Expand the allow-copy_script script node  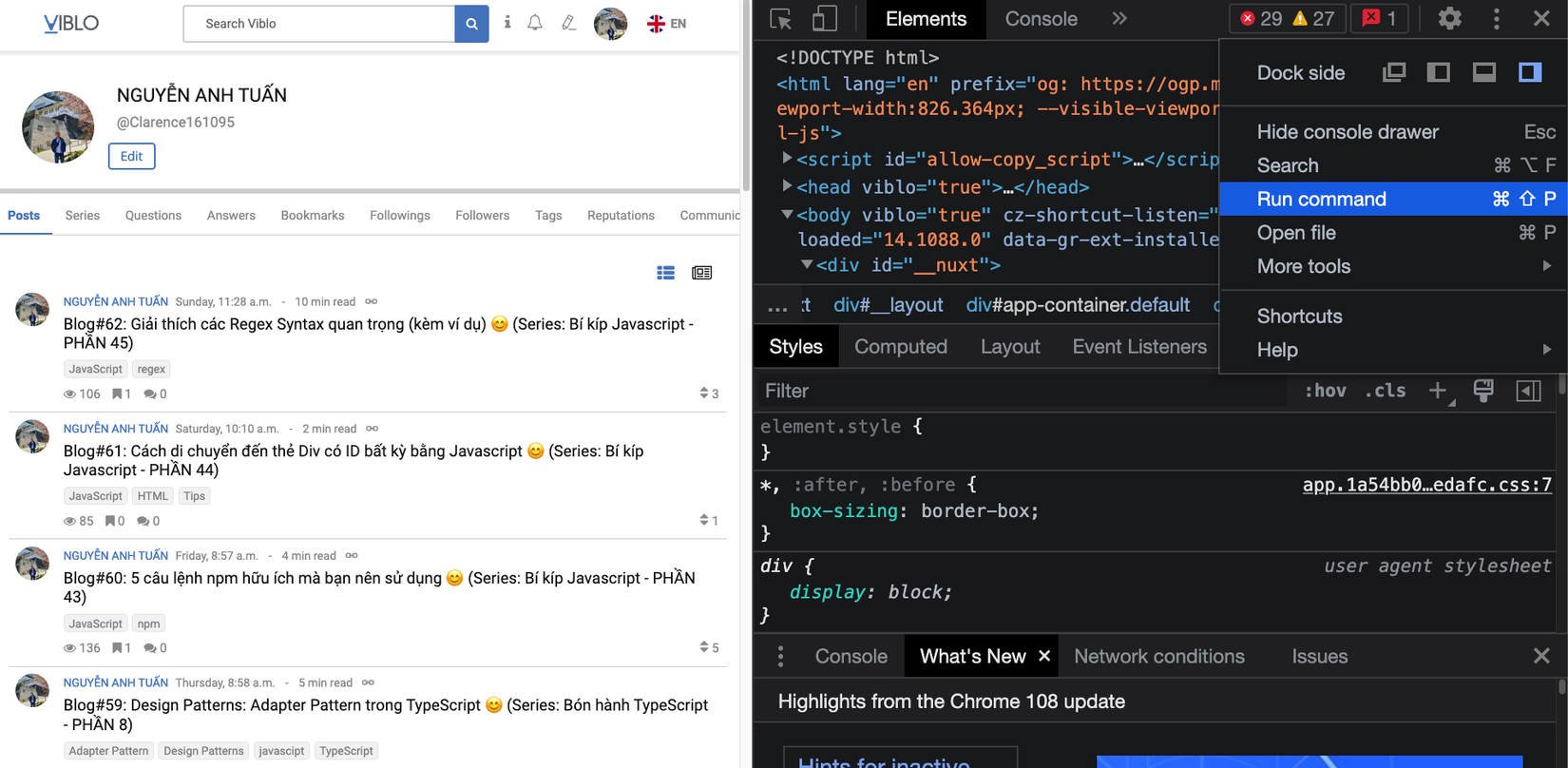[x=787, y=159]
